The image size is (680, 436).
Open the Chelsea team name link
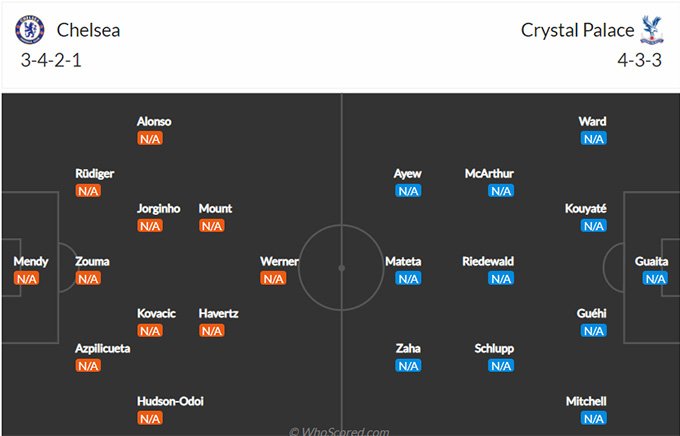[x=88, y=30]
